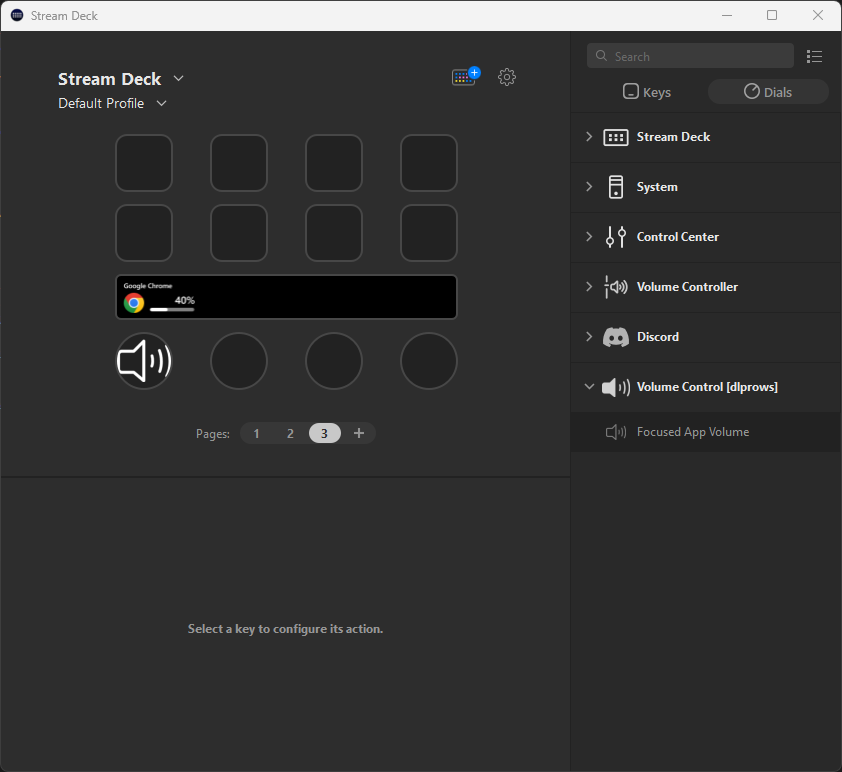Select Focused App Volume action
The image size is (842, 772).
(706, 432)
